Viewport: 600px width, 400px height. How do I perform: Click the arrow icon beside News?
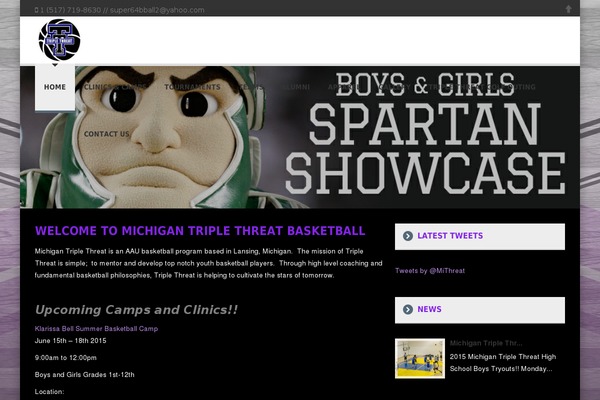[407, 310]
